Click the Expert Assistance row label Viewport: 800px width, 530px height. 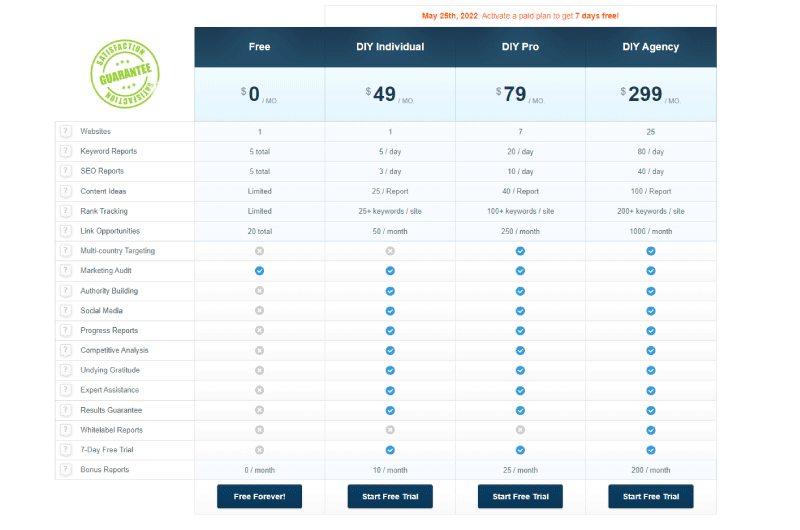click(x=110, y=390)
